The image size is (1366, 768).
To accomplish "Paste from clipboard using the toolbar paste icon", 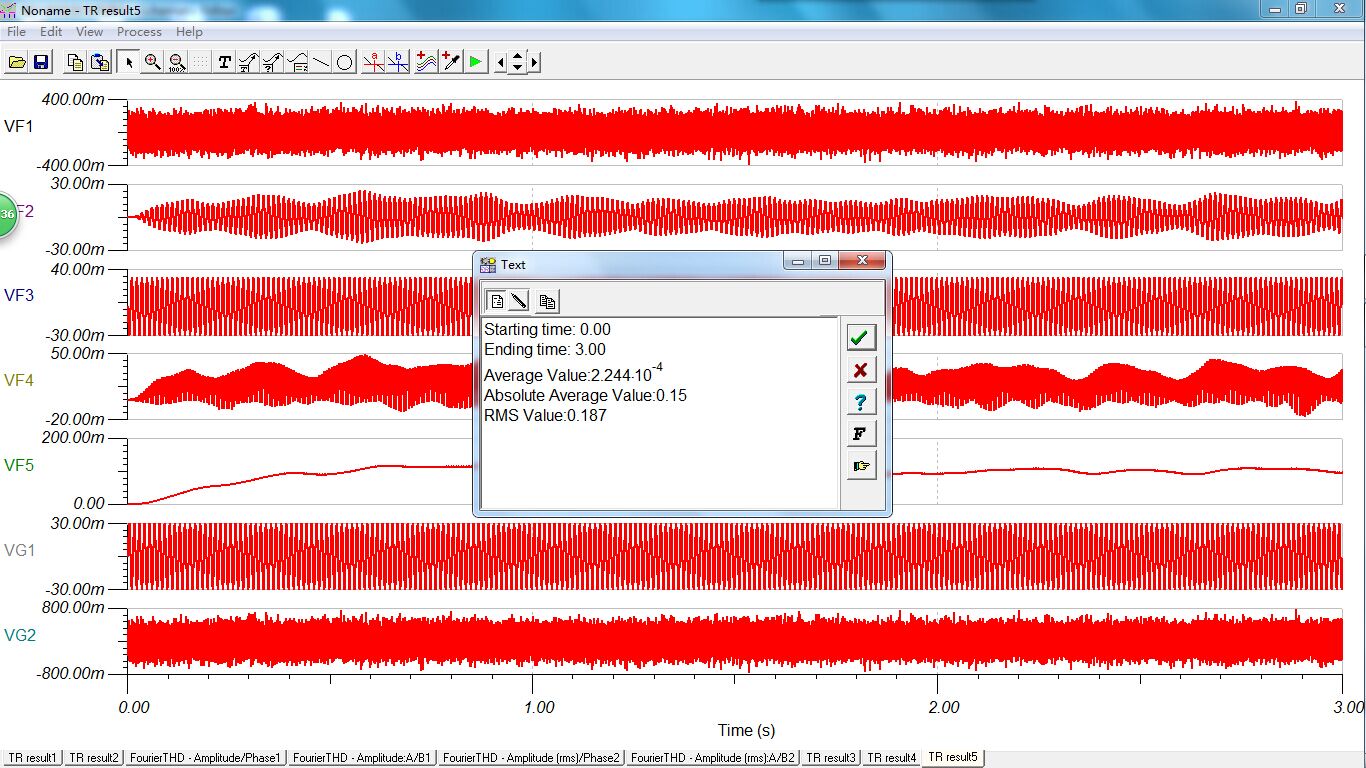I will tap(100, 62).
